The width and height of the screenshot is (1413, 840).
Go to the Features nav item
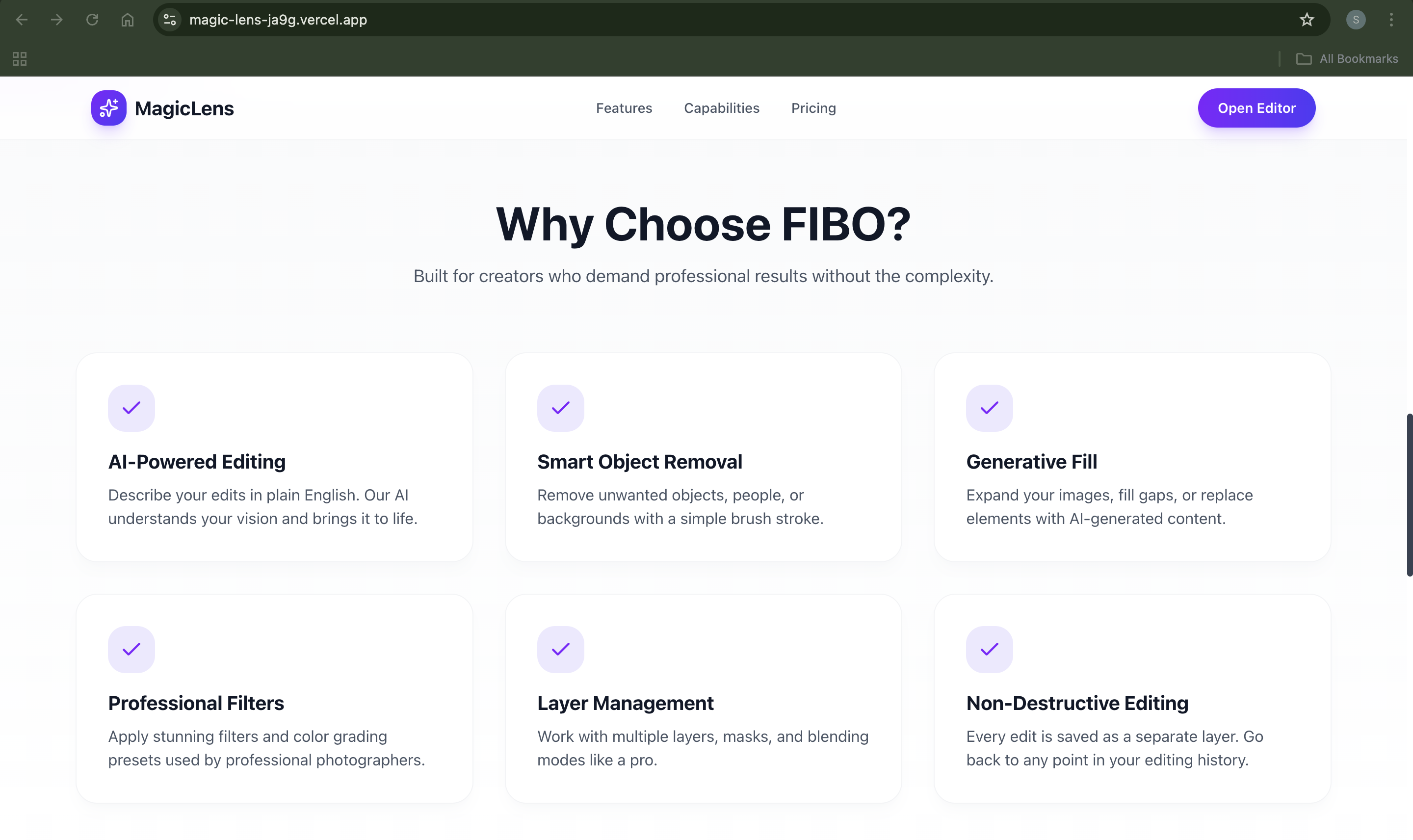tap(624, 108)
